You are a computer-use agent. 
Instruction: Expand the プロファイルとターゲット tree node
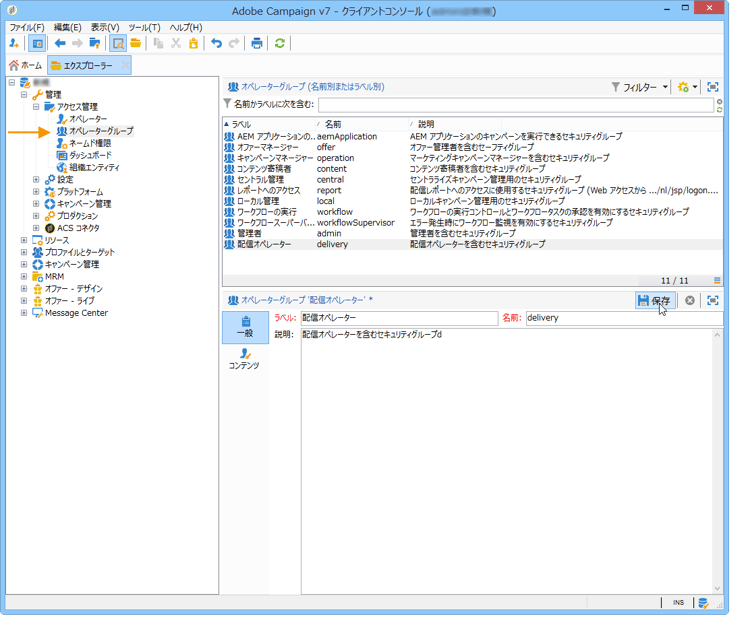click(24, 252)
